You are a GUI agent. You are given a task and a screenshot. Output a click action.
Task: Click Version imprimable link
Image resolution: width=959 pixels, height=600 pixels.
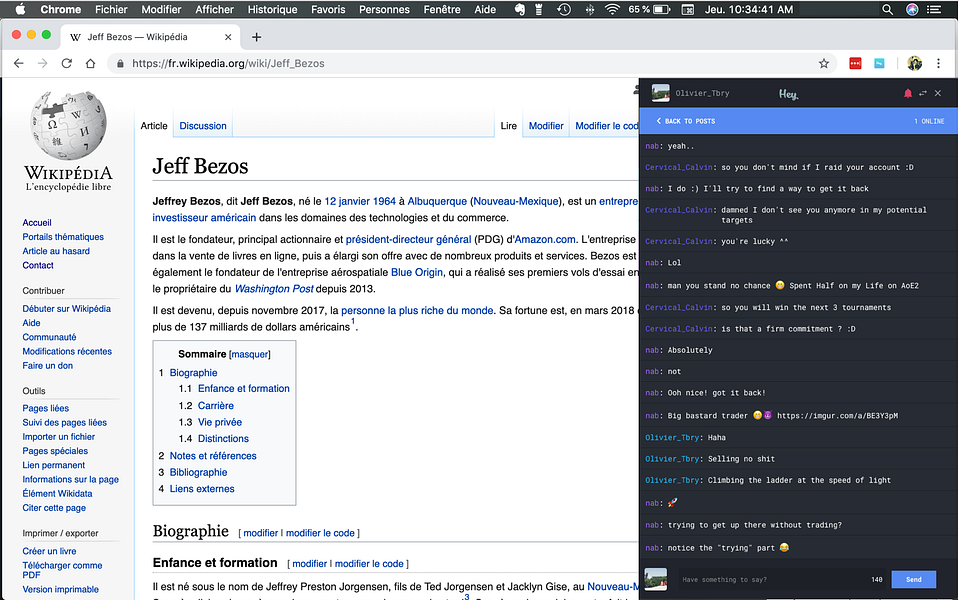[x=60, y=589]
